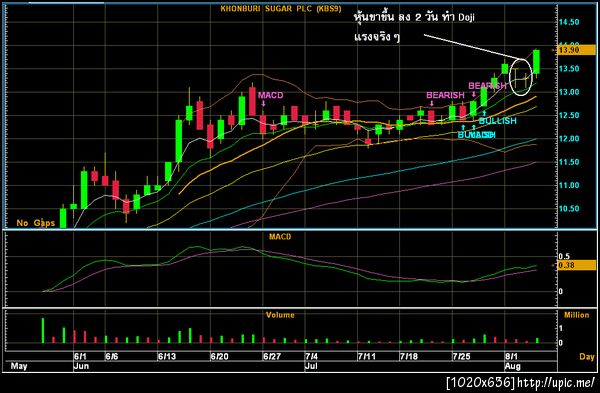
Task: Click the May month label
Action: [x=19, y=366]
